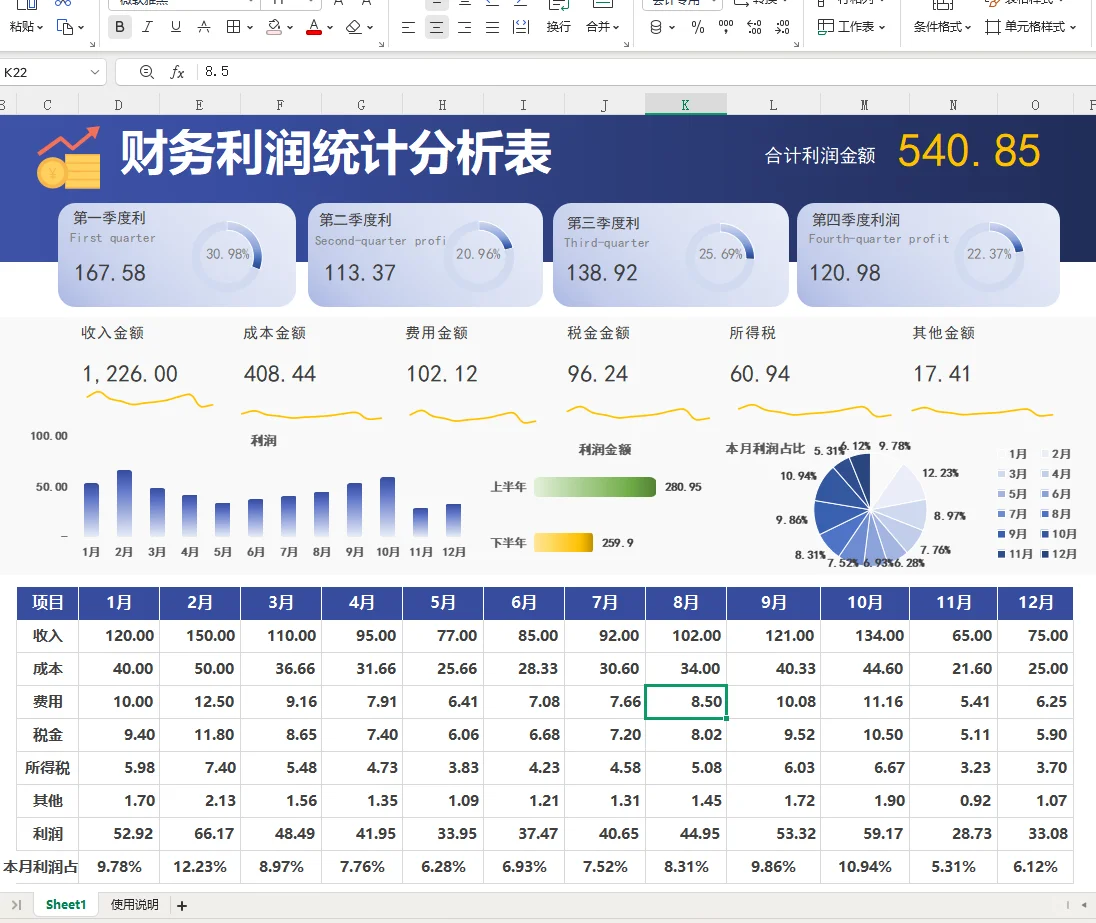The height and width of the screenshot is (923, 1096).
Task: Select column K header
Action: 685,105
